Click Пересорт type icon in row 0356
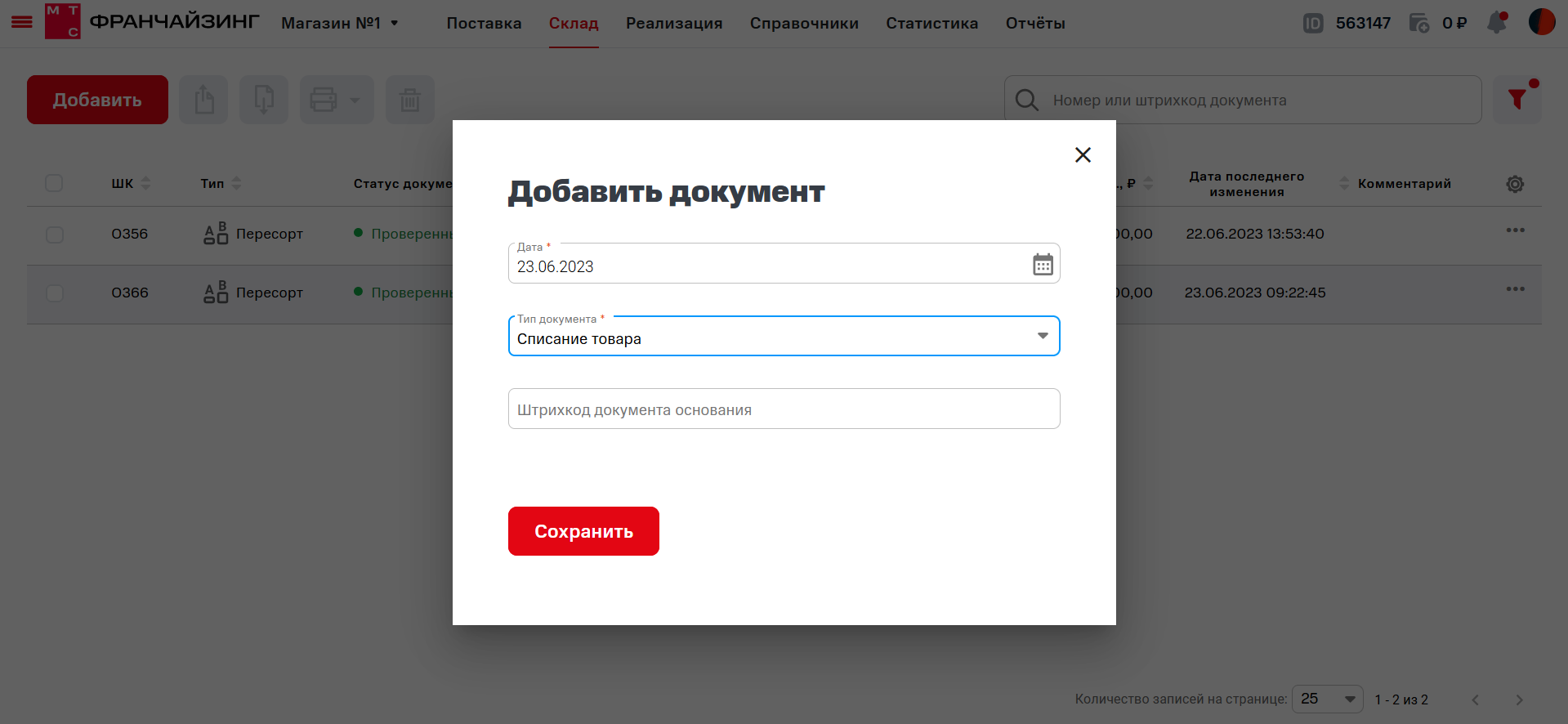This screenshot has height=724, width=1568. pyautogui.click(x=216, y=234)
